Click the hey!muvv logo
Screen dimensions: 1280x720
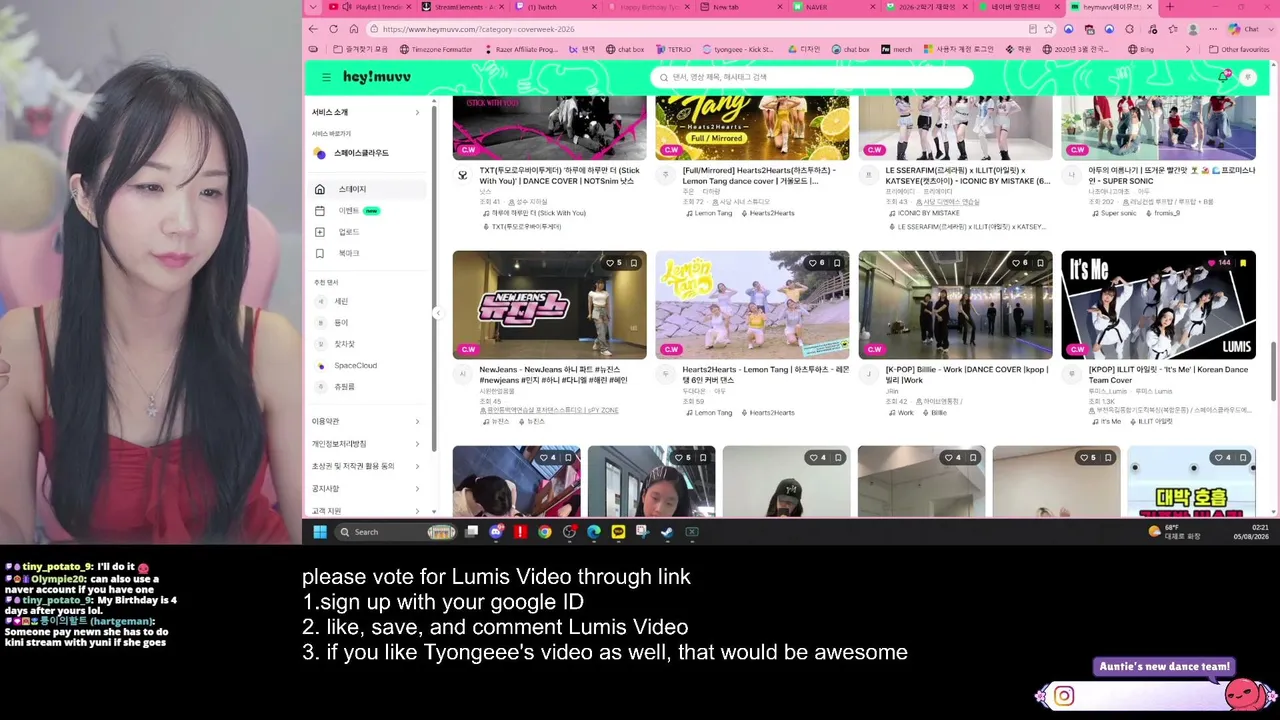[x=377, y=77]
